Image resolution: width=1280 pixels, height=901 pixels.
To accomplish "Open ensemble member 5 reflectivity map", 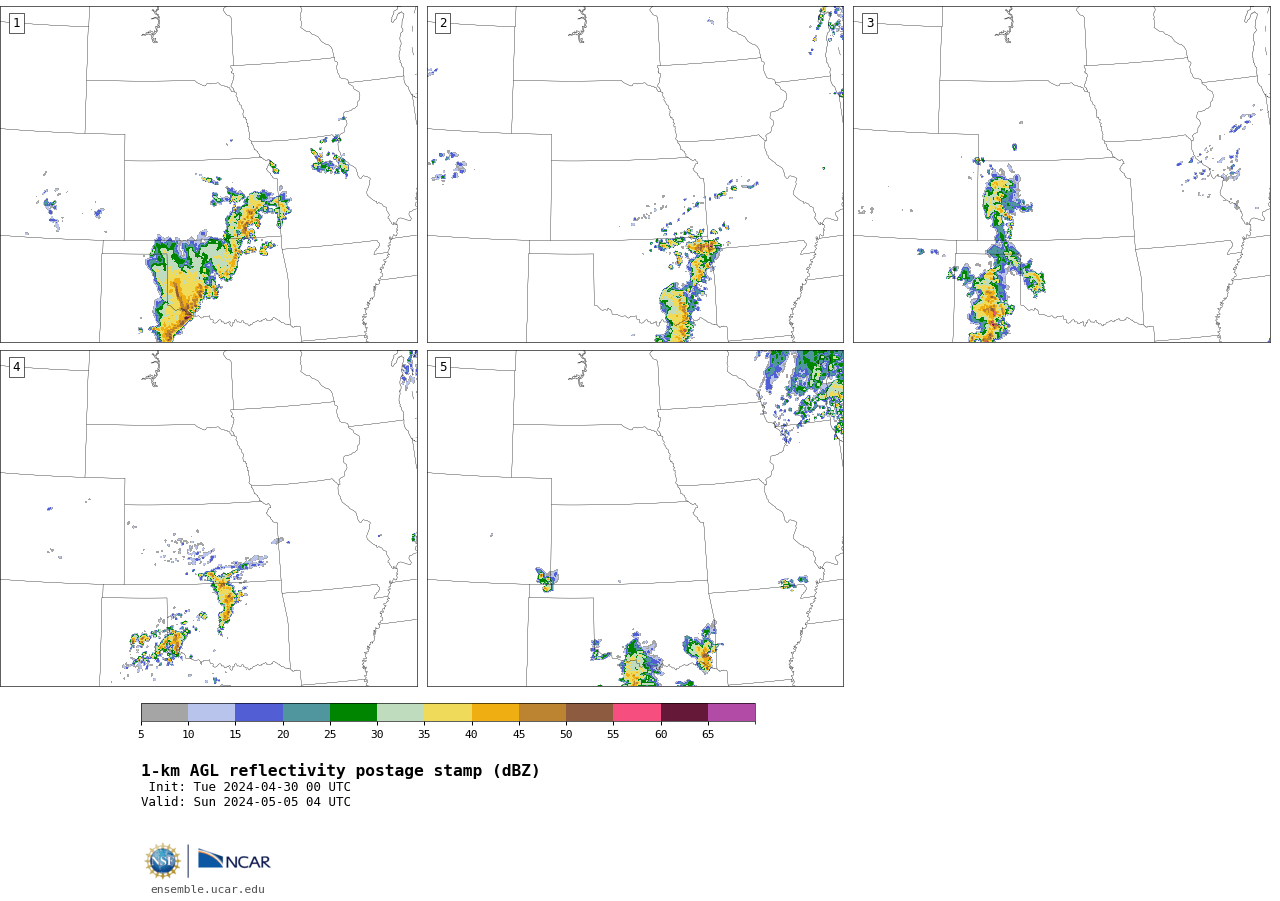I will pos(635,518).
